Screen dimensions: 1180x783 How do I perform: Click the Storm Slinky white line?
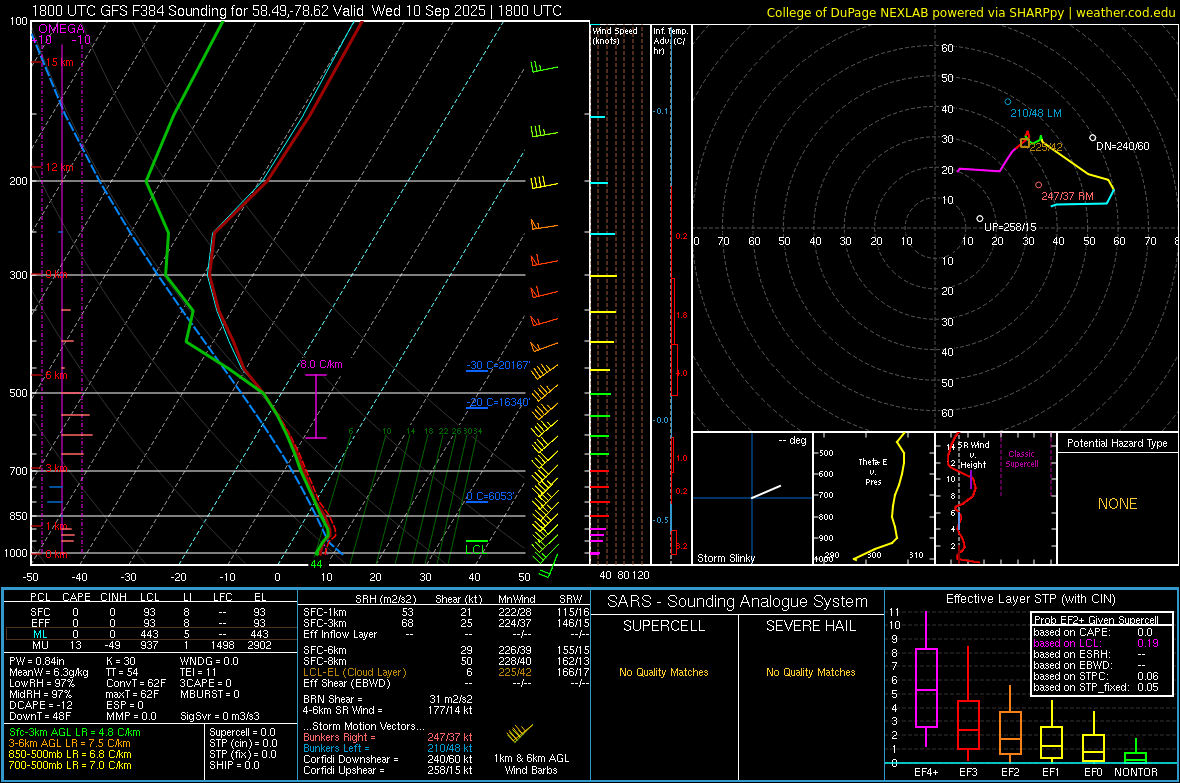point(766,492)
